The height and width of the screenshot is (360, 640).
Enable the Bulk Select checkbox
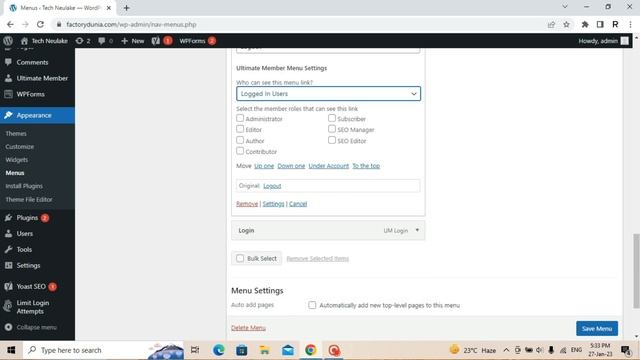(x=240, y=258)
